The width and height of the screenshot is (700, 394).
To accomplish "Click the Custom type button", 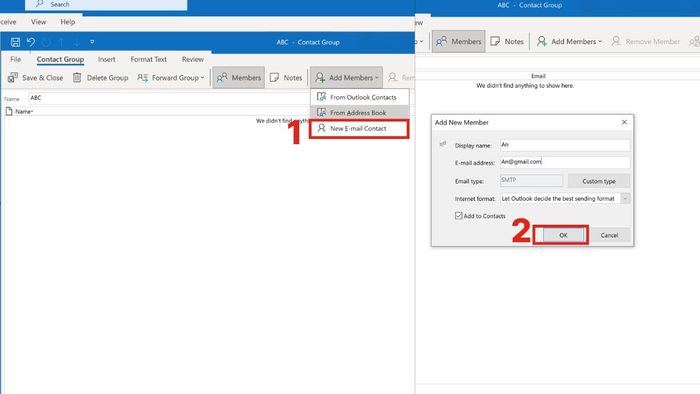I will coord(599,181).
